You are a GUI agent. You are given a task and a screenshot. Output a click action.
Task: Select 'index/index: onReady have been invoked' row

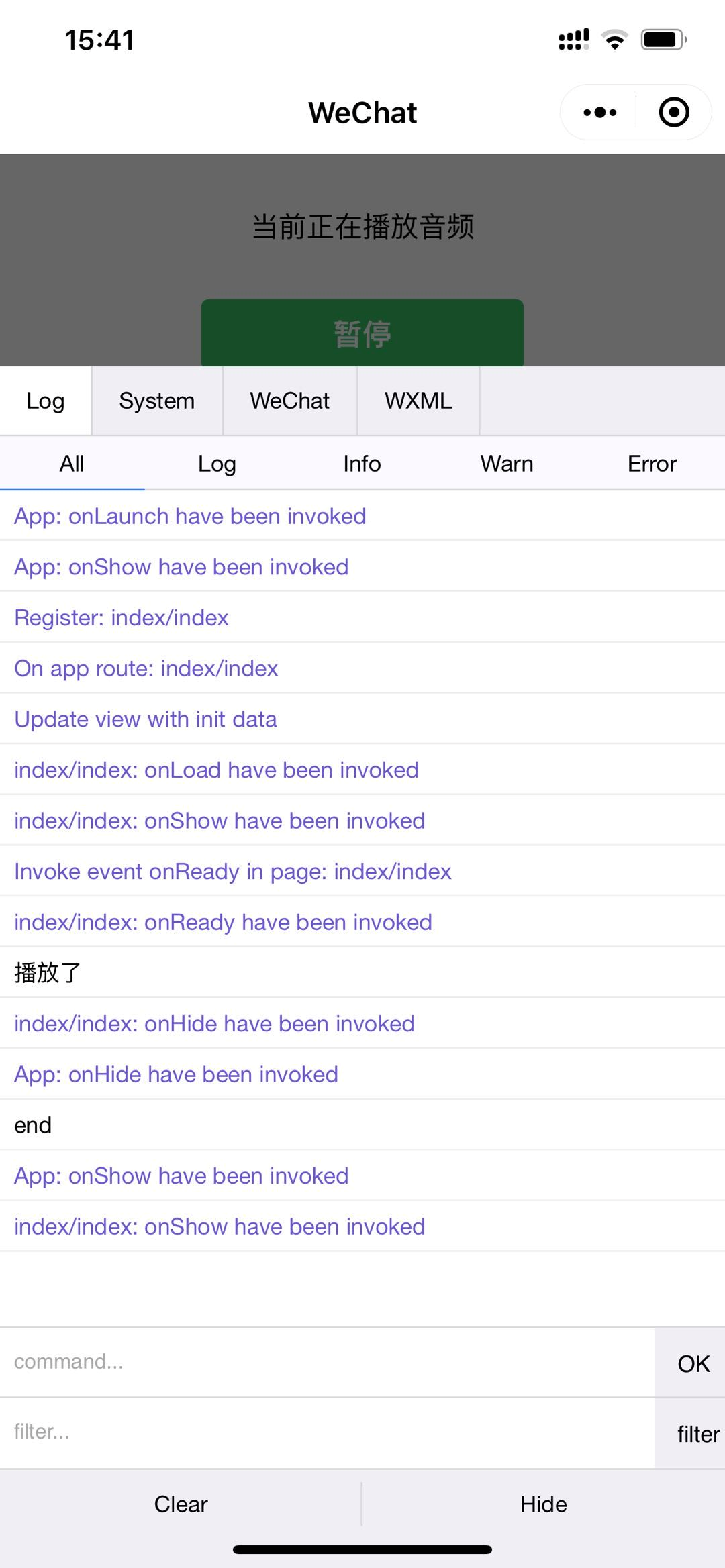(362, 922)
